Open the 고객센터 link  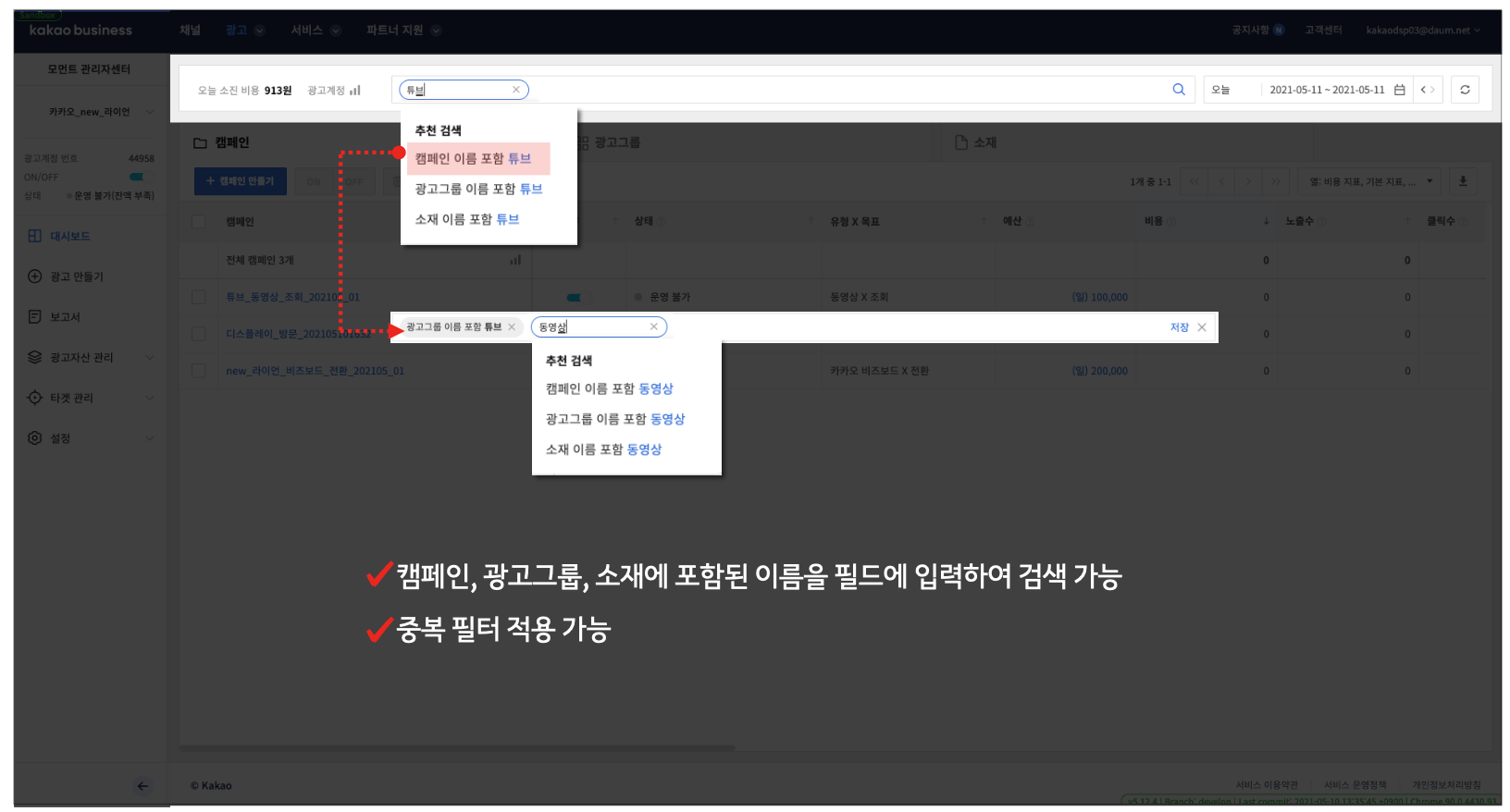(1323, 31)
